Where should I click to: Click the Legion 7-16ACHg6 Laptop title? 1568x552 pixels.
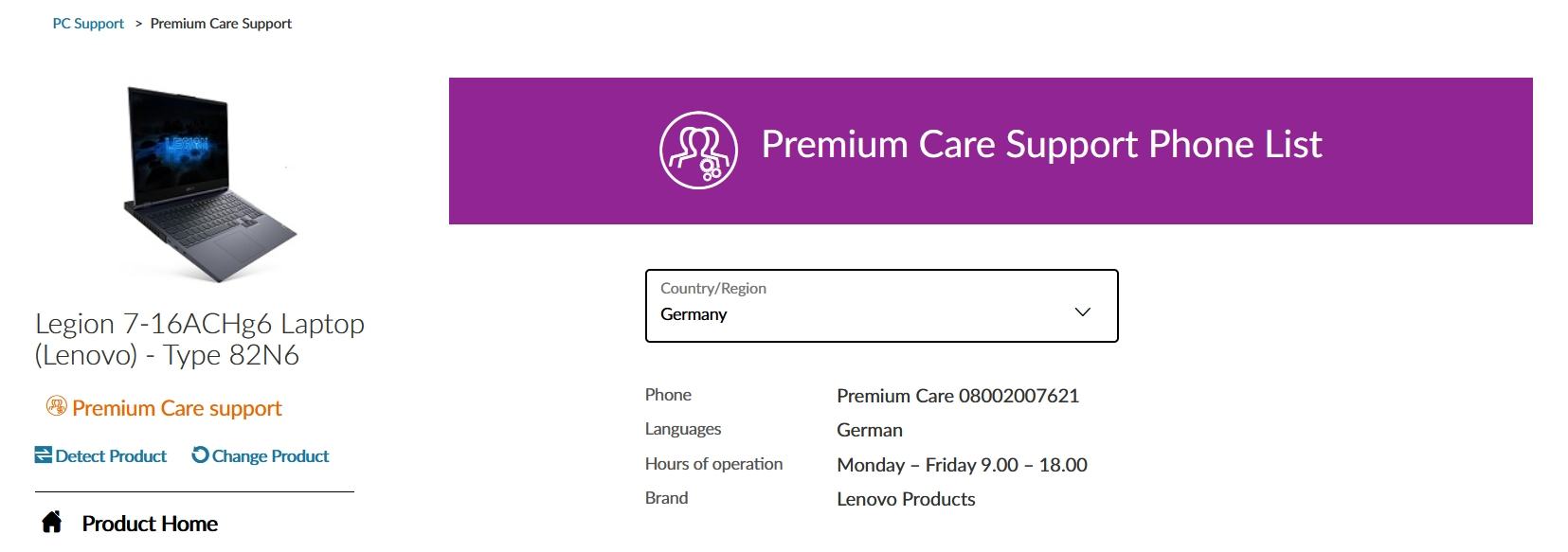(200, 339)
